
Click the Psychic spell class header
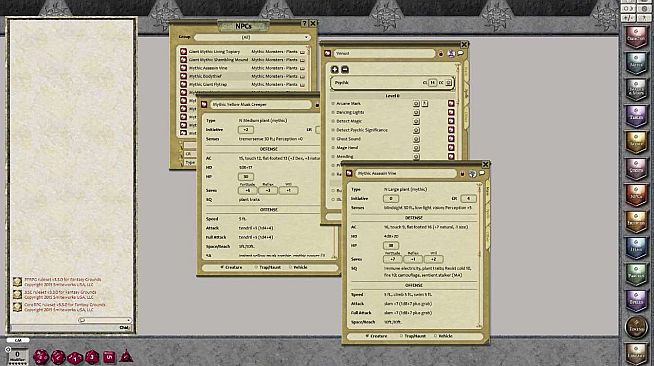(x=392, y=83)
